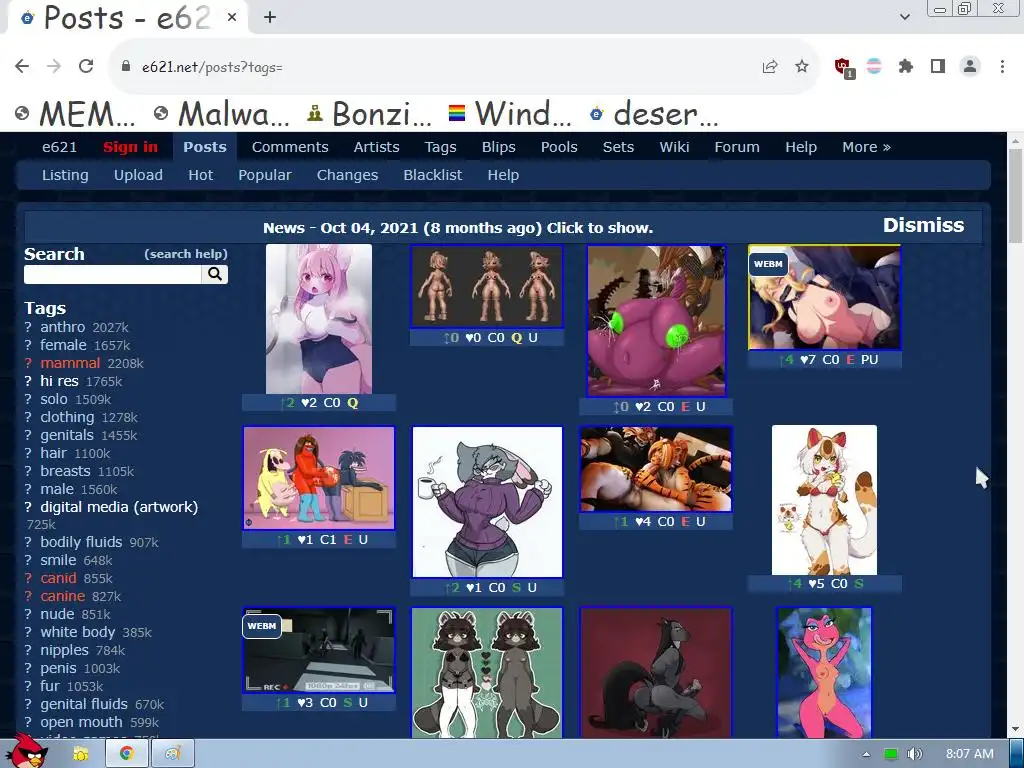
Task: Open the volume speaker tray icon
Action: 915,754
